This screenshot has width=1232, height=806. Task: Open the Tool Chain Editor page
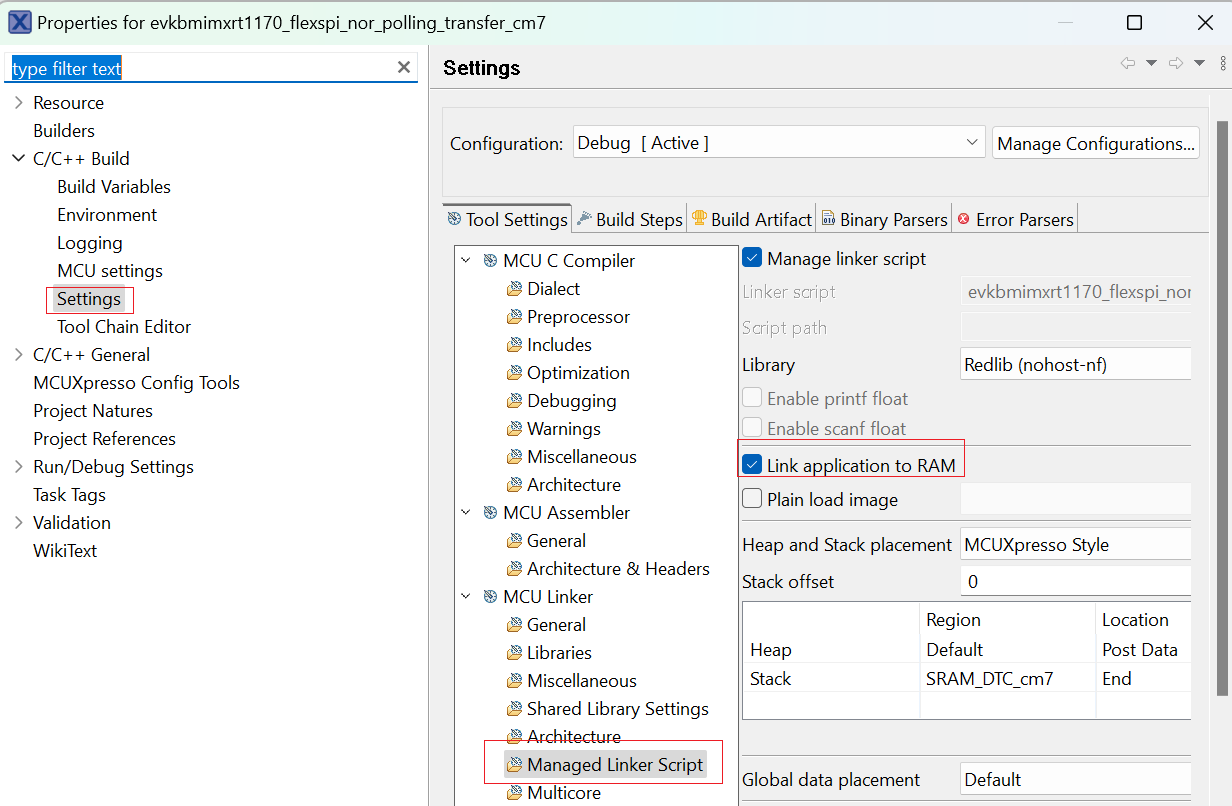tap(124, 327)
